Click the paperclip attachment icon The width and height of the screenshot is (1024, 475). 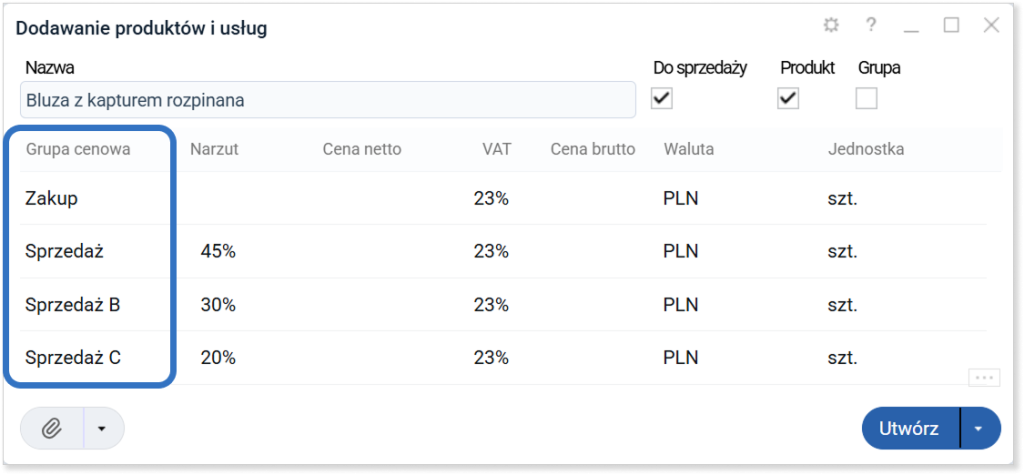pyautogui.click(x=52, y=429)
